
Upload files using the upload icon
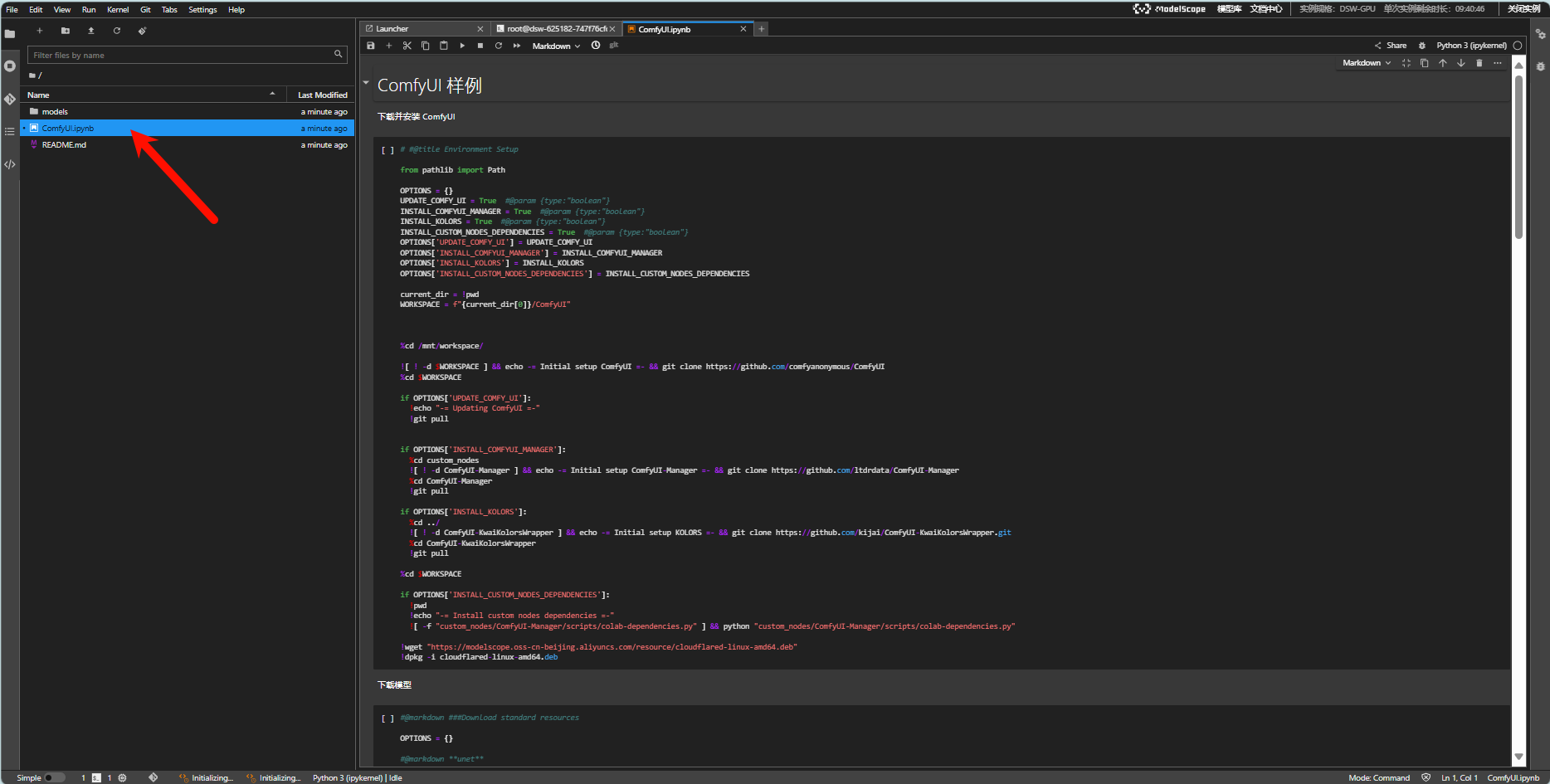[91, 31]
